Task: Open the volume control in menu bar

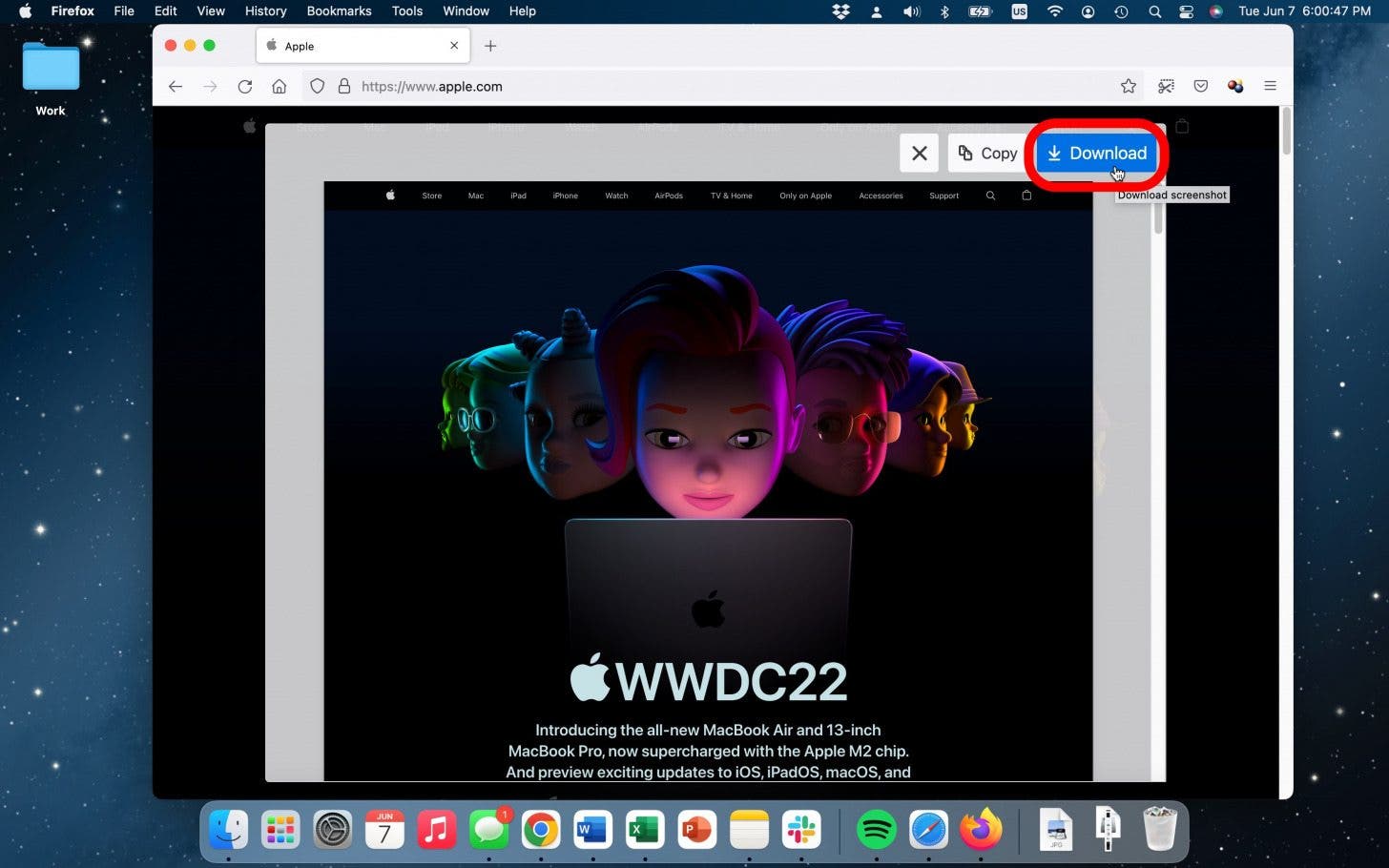Action: 911,11
